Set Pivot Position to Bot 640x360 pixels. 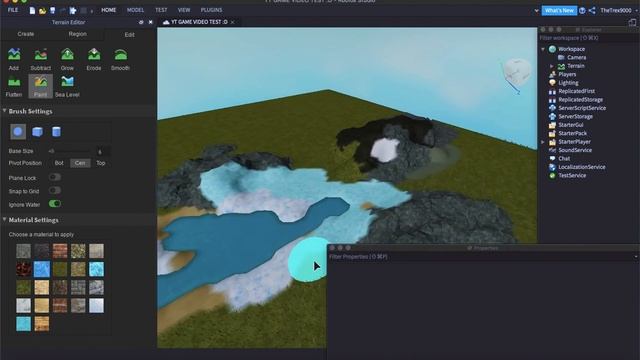pos(59,163)
